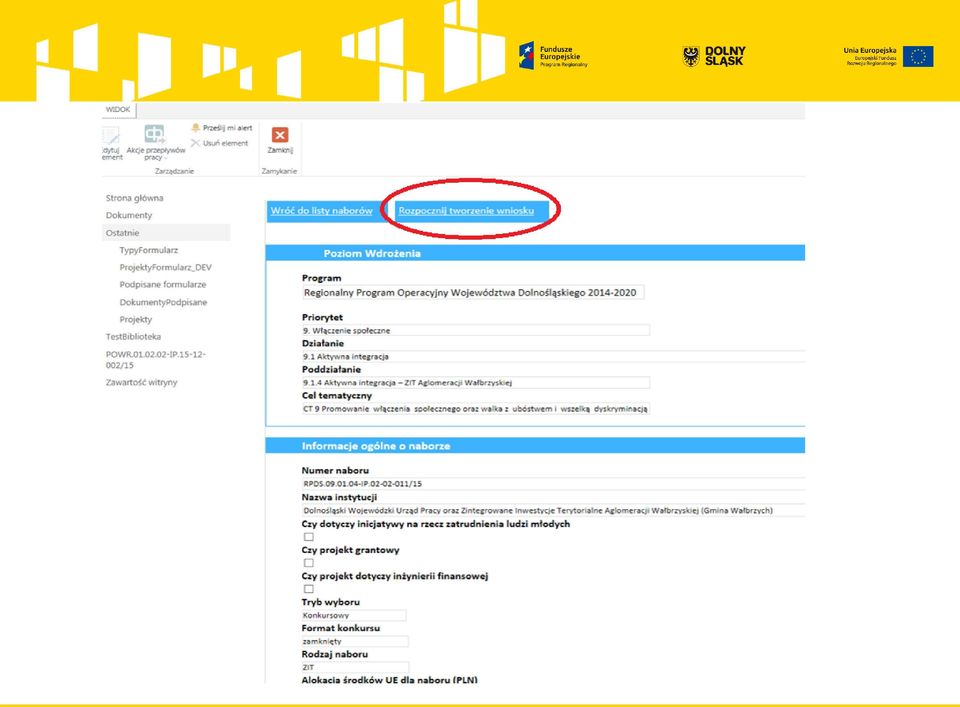Click the Program field
The height and width of the screenshot is (707, 960).
(473, 293)
